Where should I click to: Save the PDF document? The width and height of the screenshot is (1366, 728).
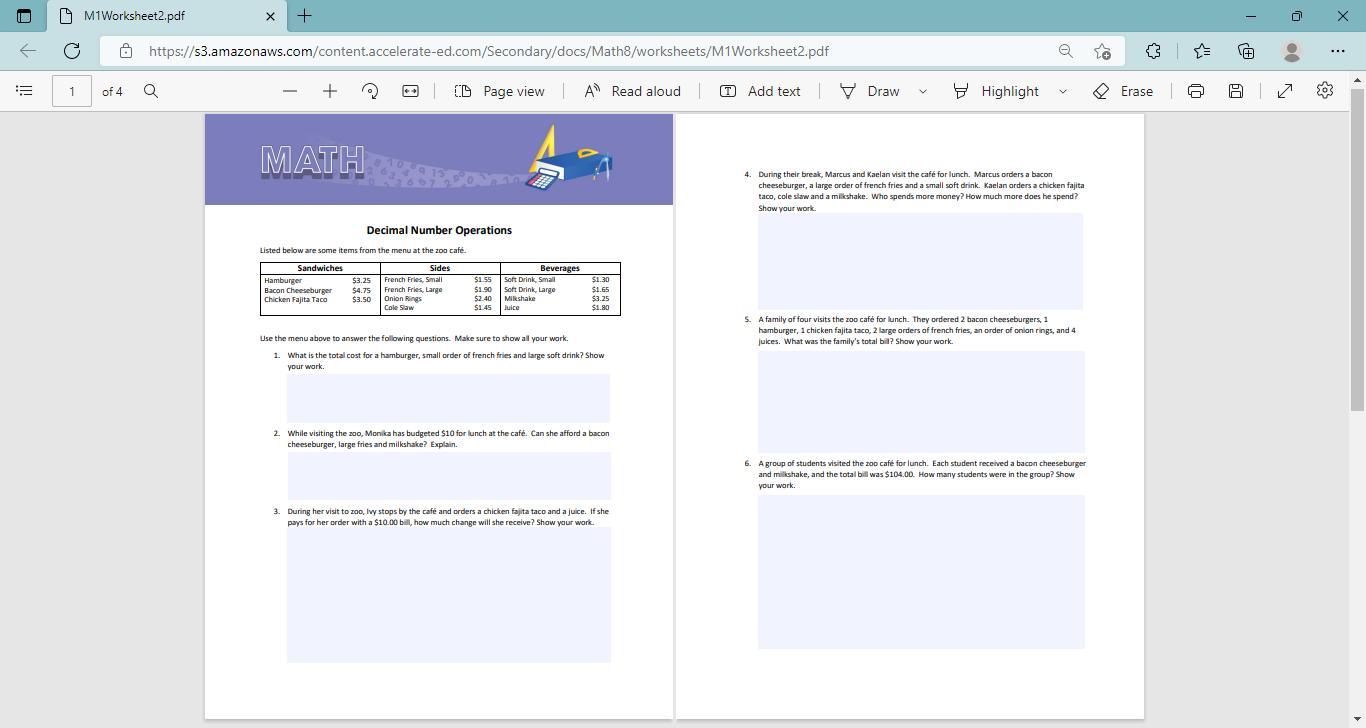tap(1236, 91)
